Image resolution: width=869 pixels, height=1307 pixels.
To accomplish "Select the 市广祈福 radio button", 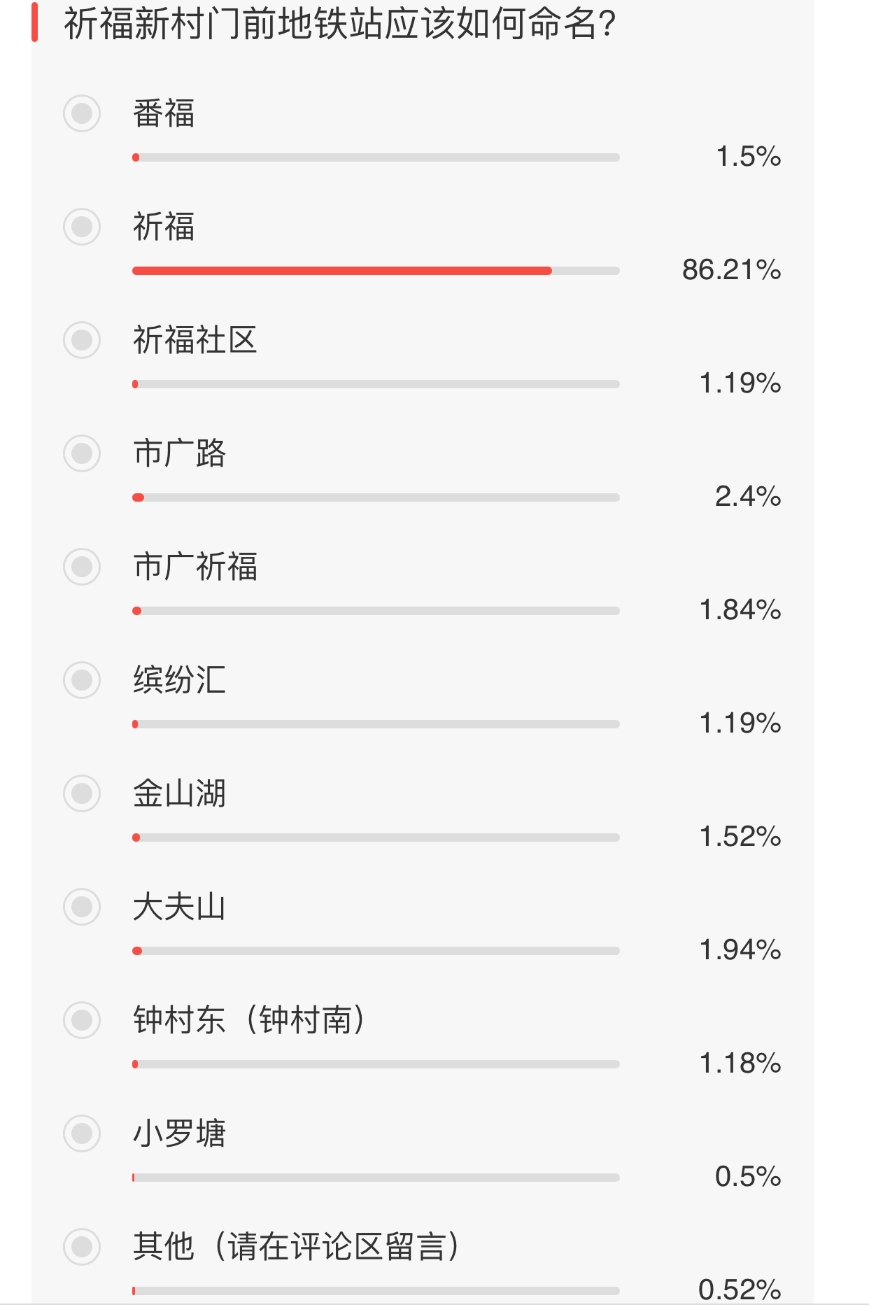I will click(82, 567).
